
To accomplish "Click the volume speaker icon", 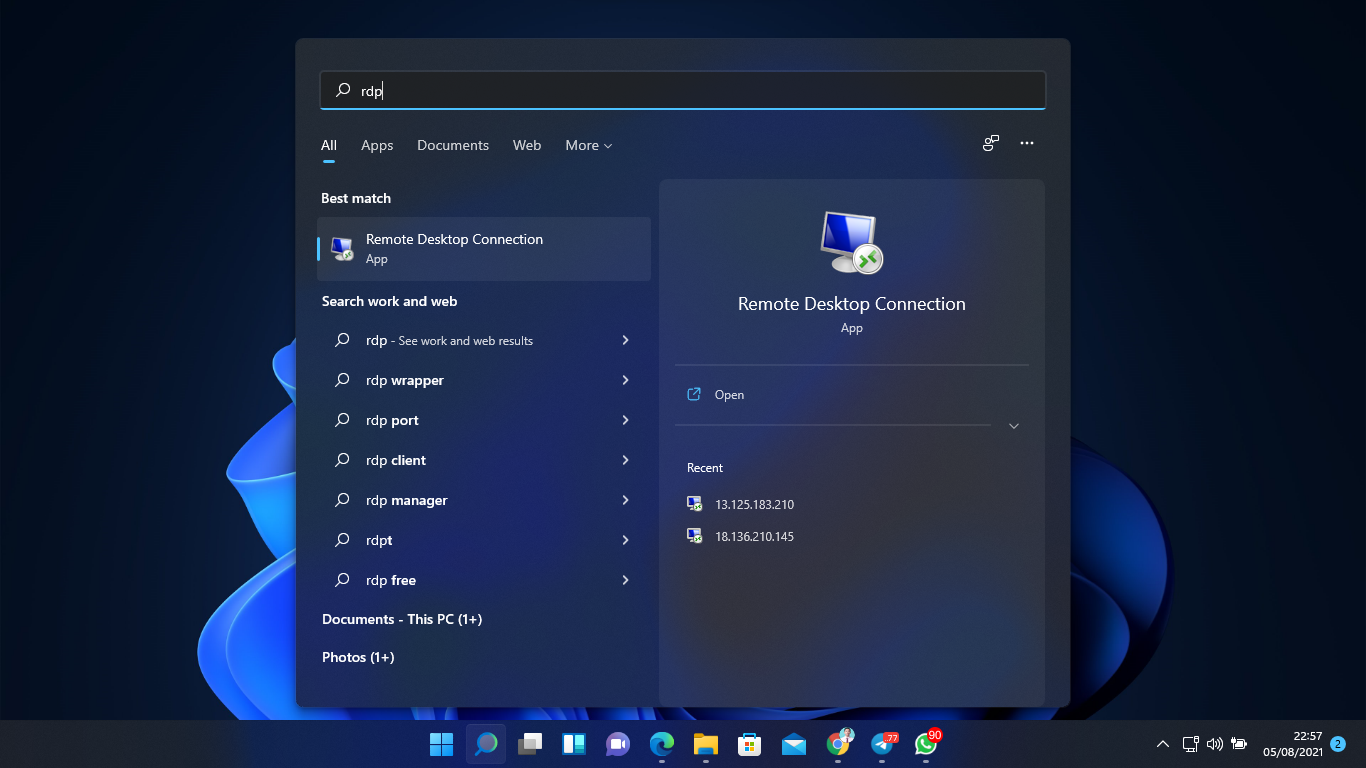I will (x=1215, y=744).
